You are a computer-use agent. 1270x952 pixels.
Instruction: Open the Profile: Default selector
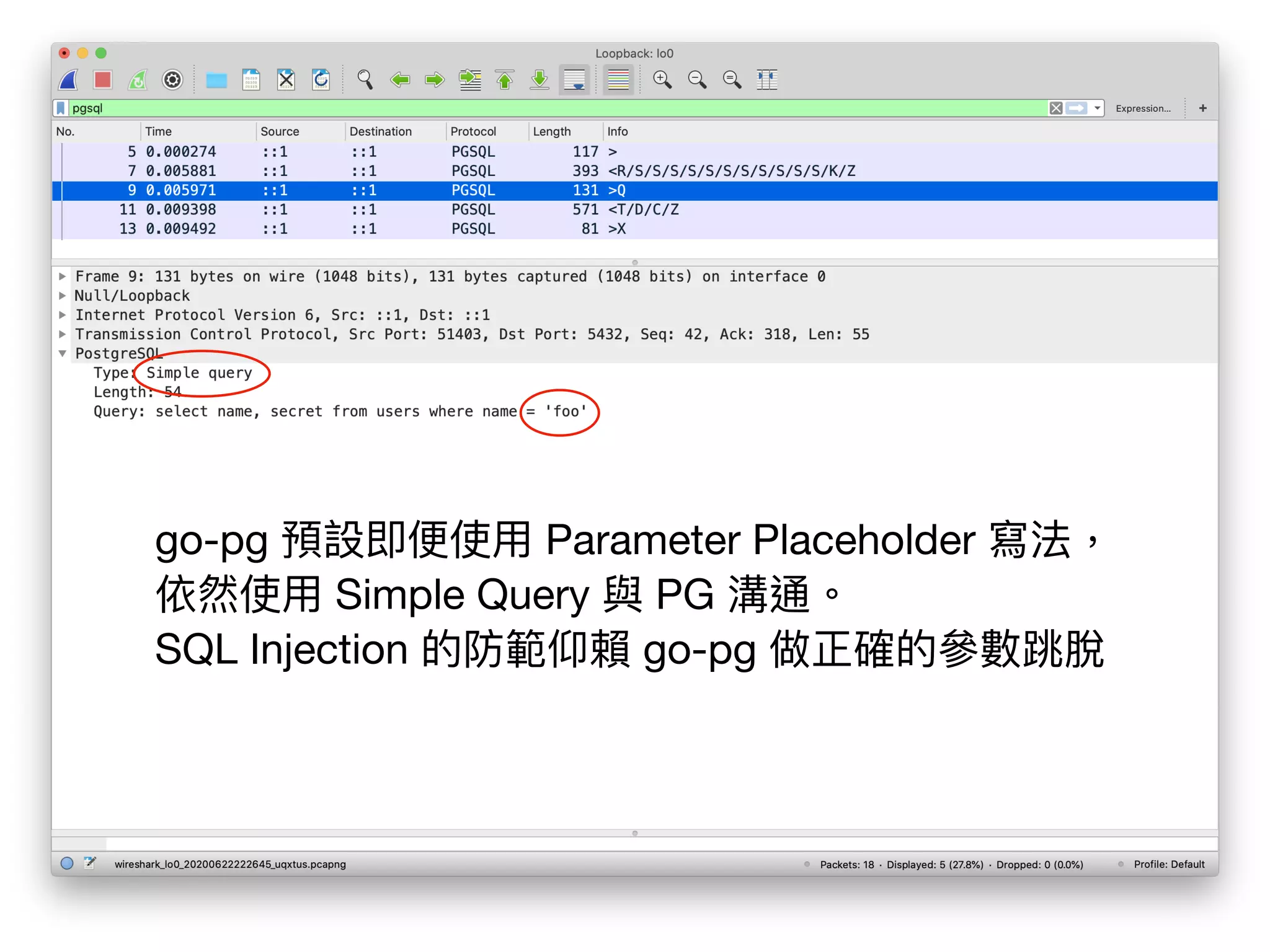[x=1169, y=865]
